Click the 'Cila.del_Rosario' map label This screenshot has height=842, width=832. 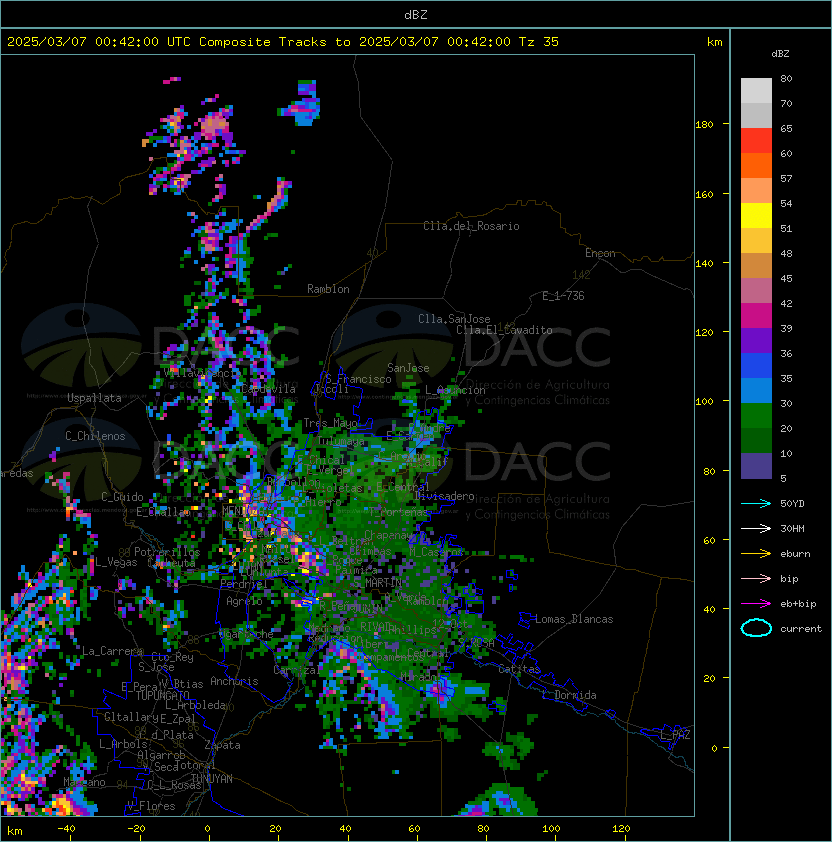(x=471, y=226)
